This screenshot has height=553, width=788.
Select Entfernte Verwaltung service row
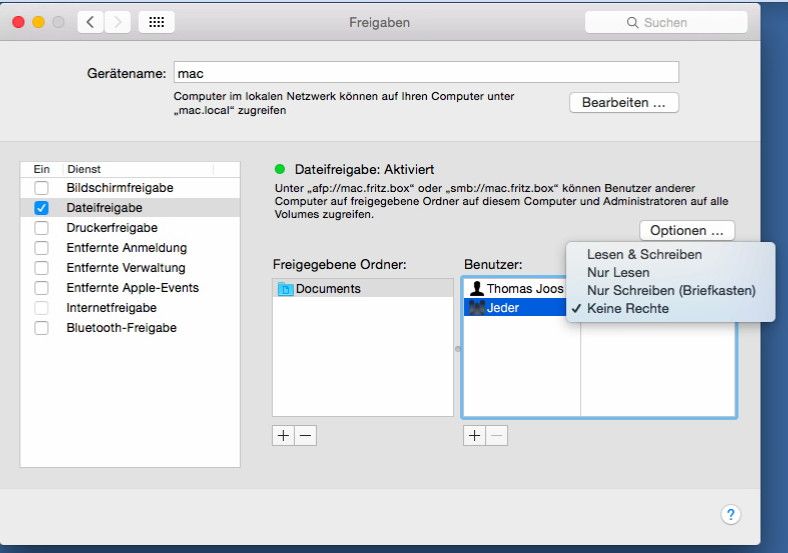[130, 268]
